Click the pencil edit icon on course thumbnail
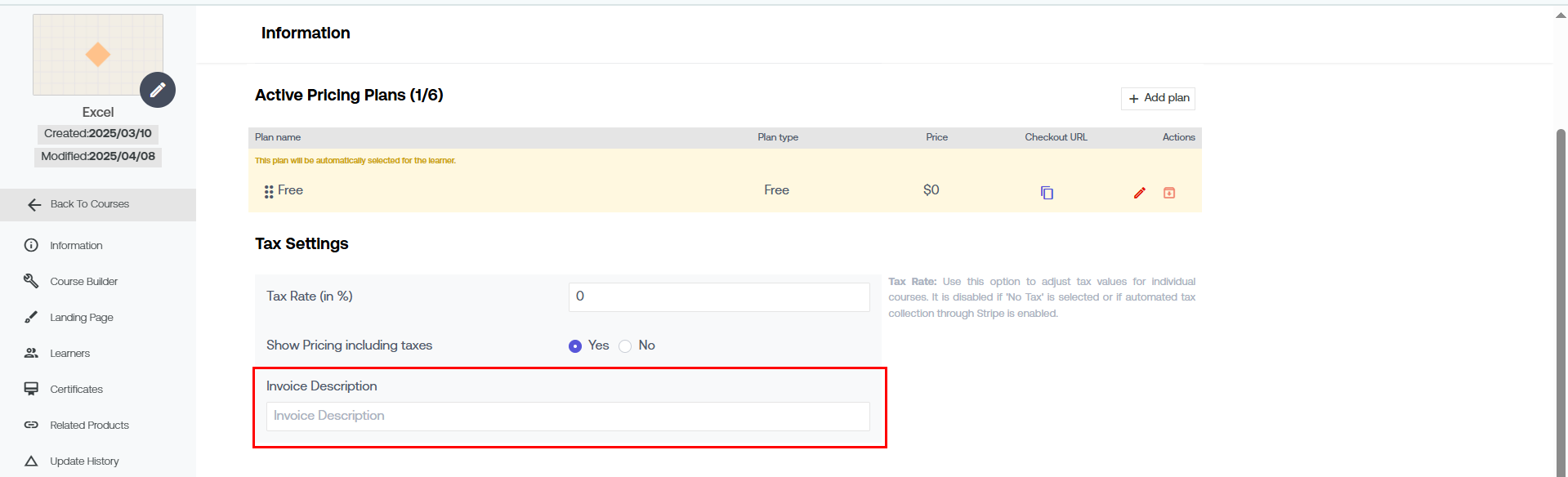The width and height of the screenshot is (1568, 477). (158, 90)
